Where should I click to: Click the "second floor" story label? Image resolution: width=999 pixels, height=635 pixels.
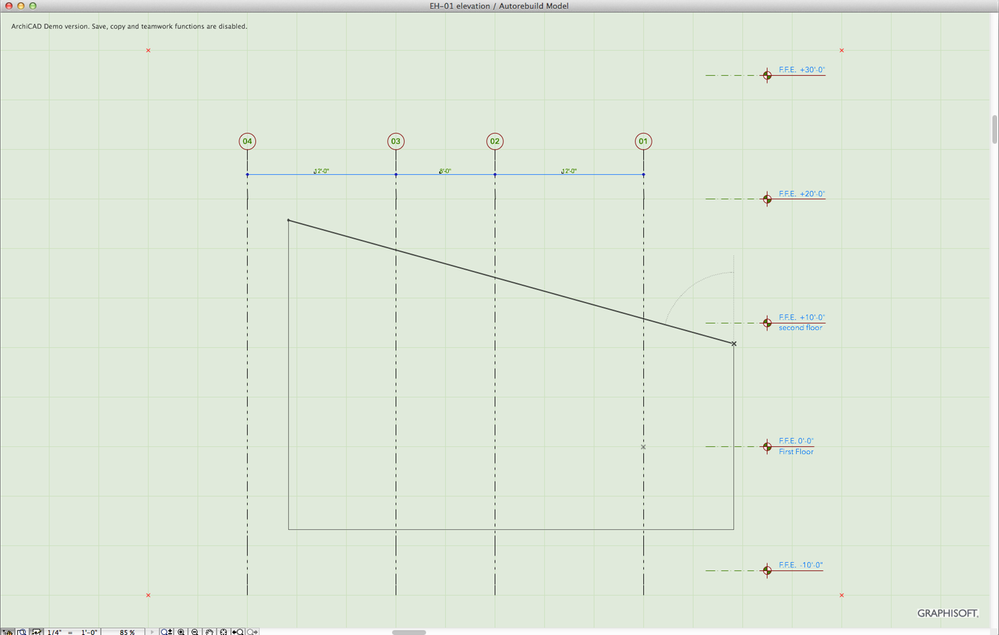tap(799, 327)
